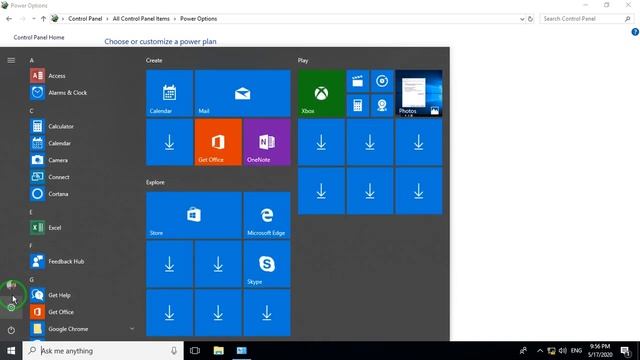Open the Groove Music small tile

pos(382,81)
